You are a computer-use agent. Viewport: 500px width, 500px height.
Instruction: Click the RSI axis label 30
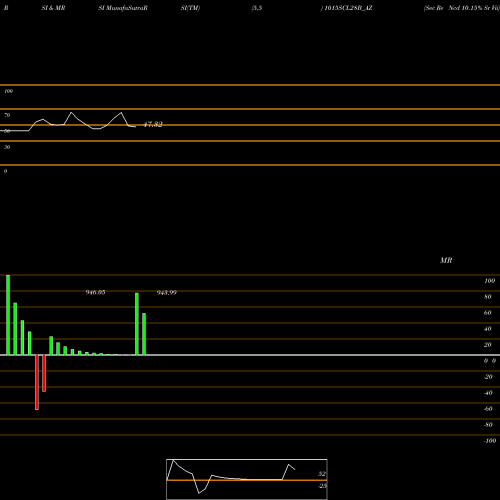click(7, 147)
